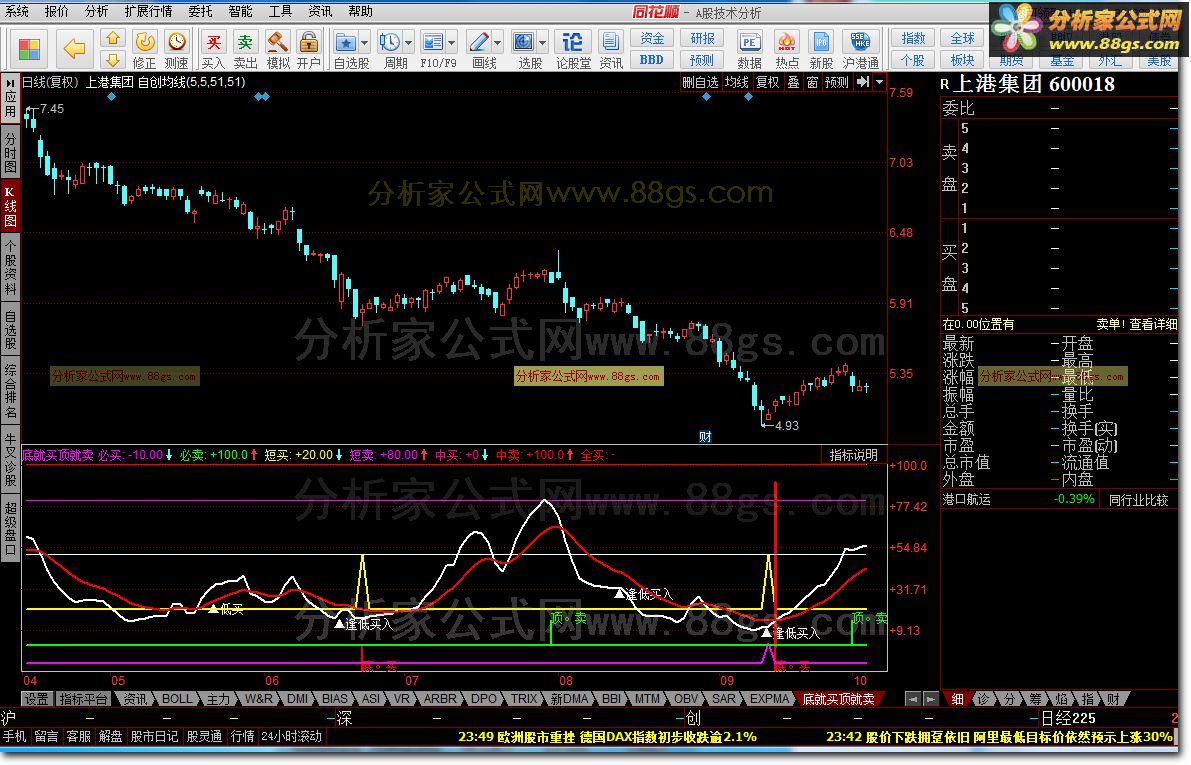Toggle 均线 moving average display

(x=736, y=81)
